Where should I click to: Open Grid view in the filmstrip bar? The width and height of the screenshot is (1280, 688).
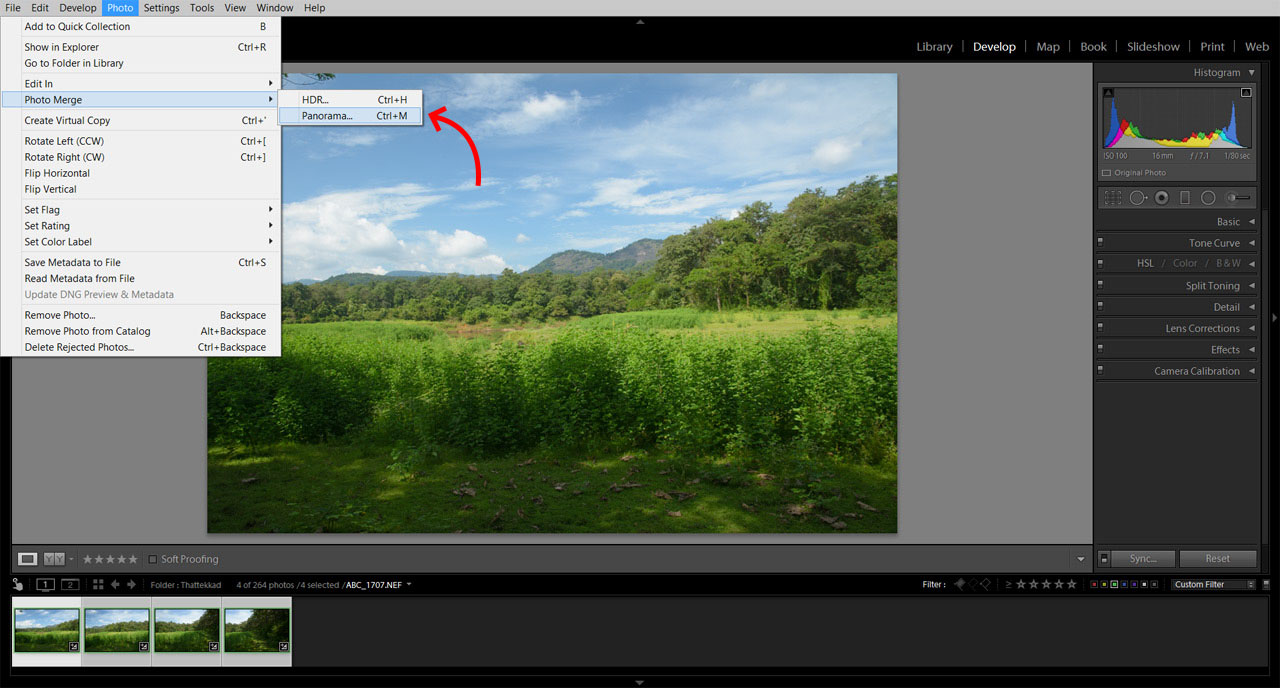click(x=98, y=584)
